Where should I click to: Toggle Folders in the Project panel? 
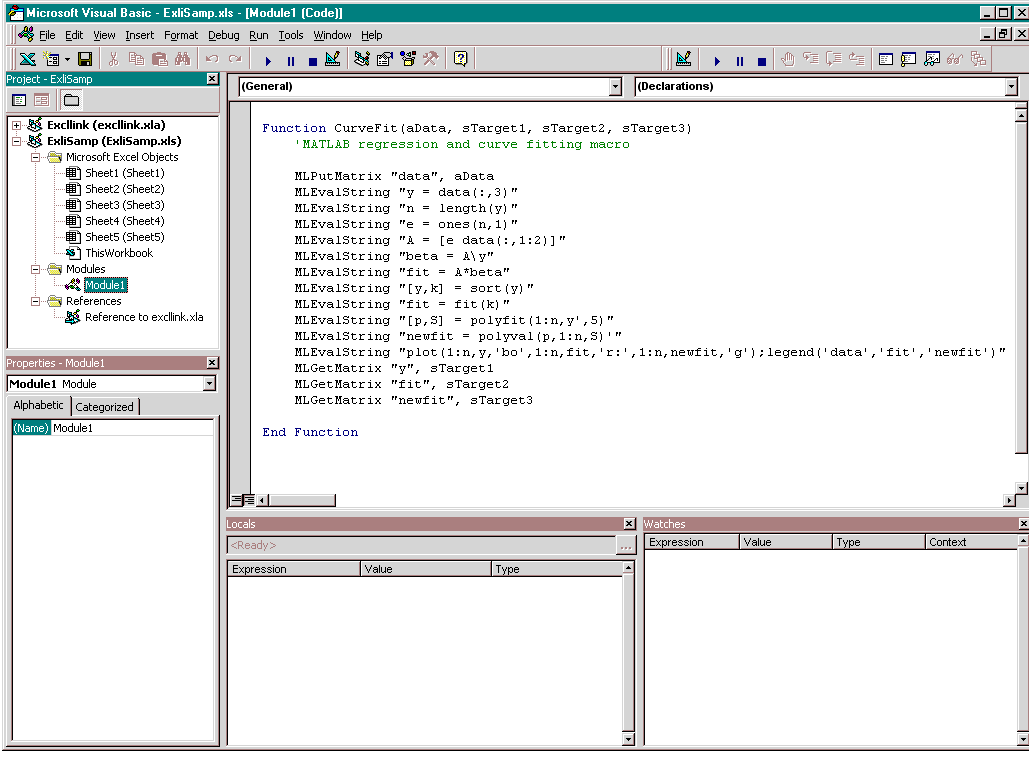(71, 100)
